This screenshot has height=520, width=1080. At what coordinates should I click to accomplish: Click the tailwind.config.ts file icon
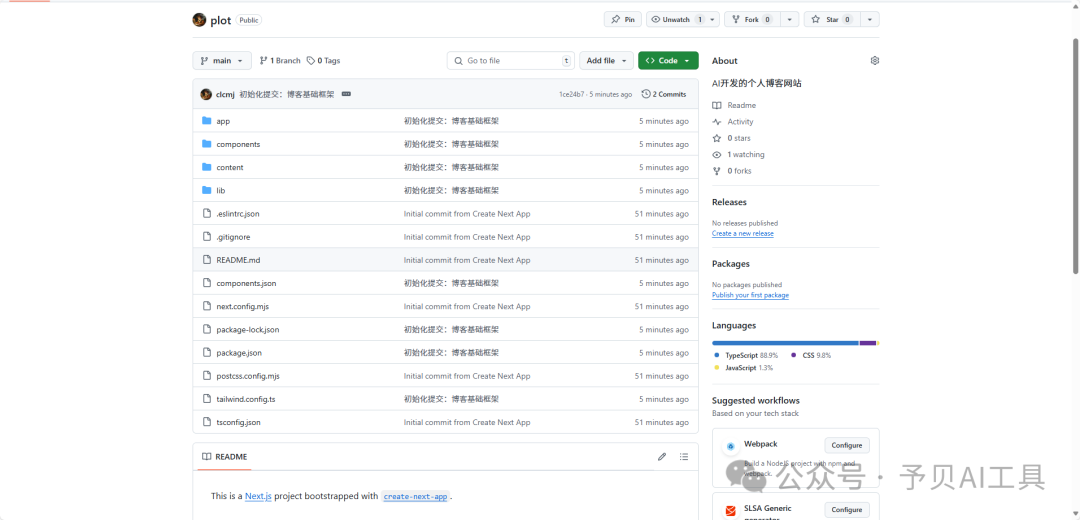207,399
